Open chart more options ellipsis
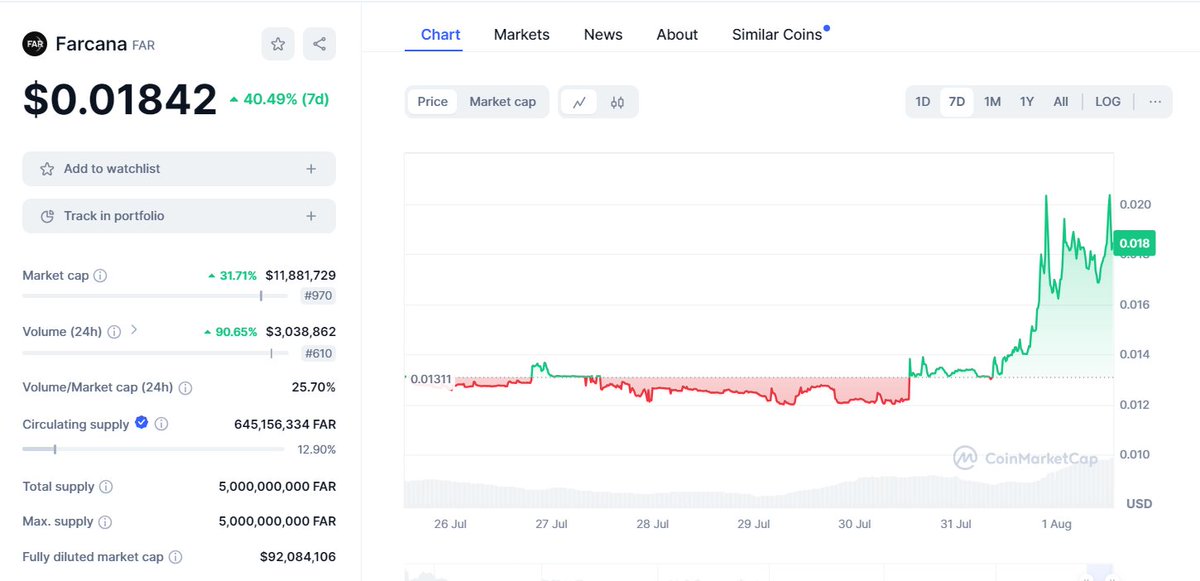The height and width of the screenshot is (581, 1200). (1155, 101)
